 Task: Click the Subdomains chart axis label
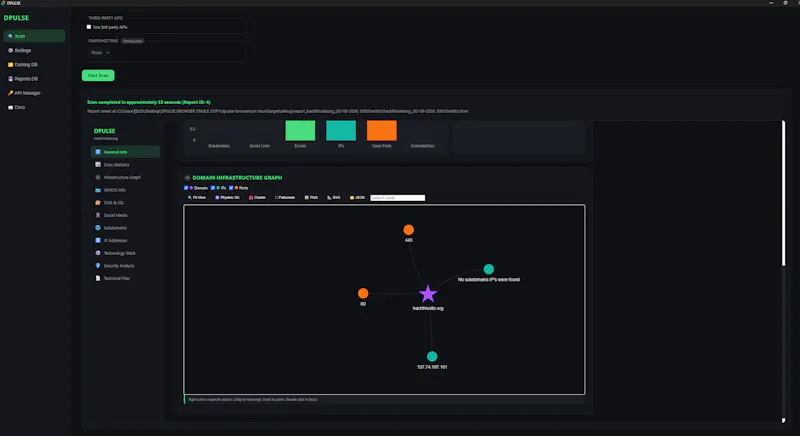219,146
